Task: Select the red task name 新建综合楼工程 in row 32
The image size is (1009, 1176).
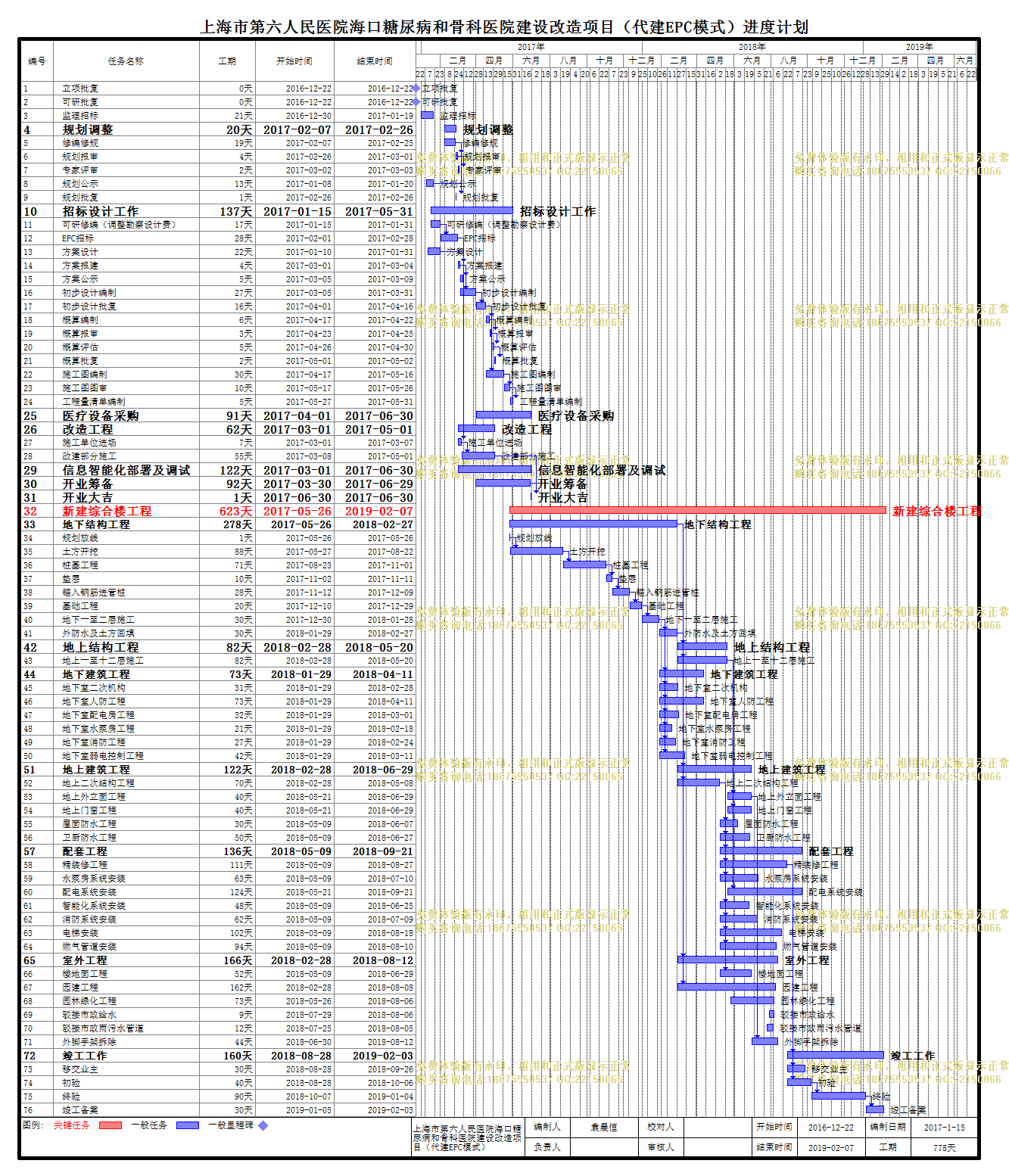Action: pos(107,511)
